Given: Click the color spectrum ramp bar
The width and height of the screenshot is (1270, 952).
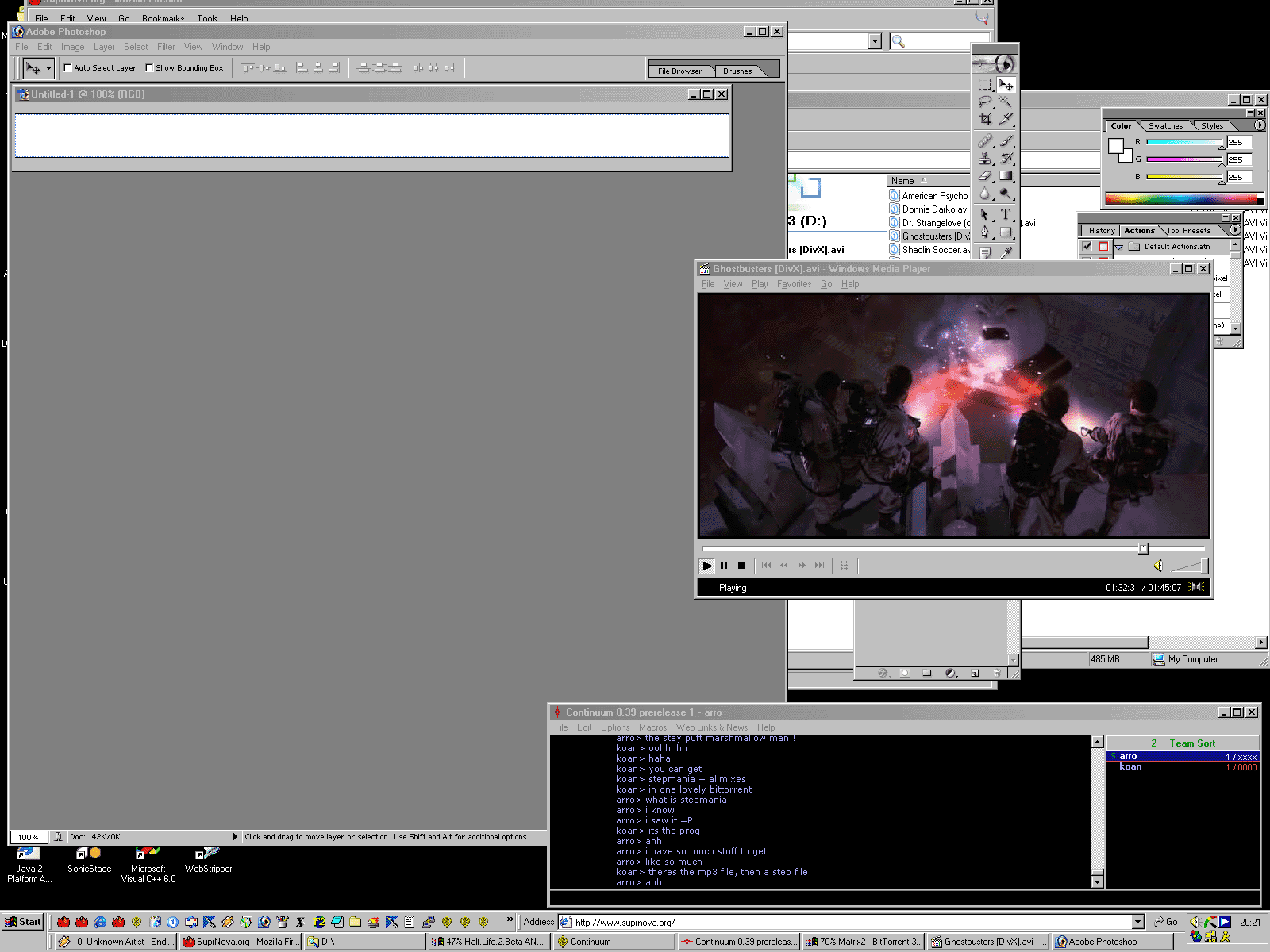Looking at the screenshot, I should [1182, 198].
